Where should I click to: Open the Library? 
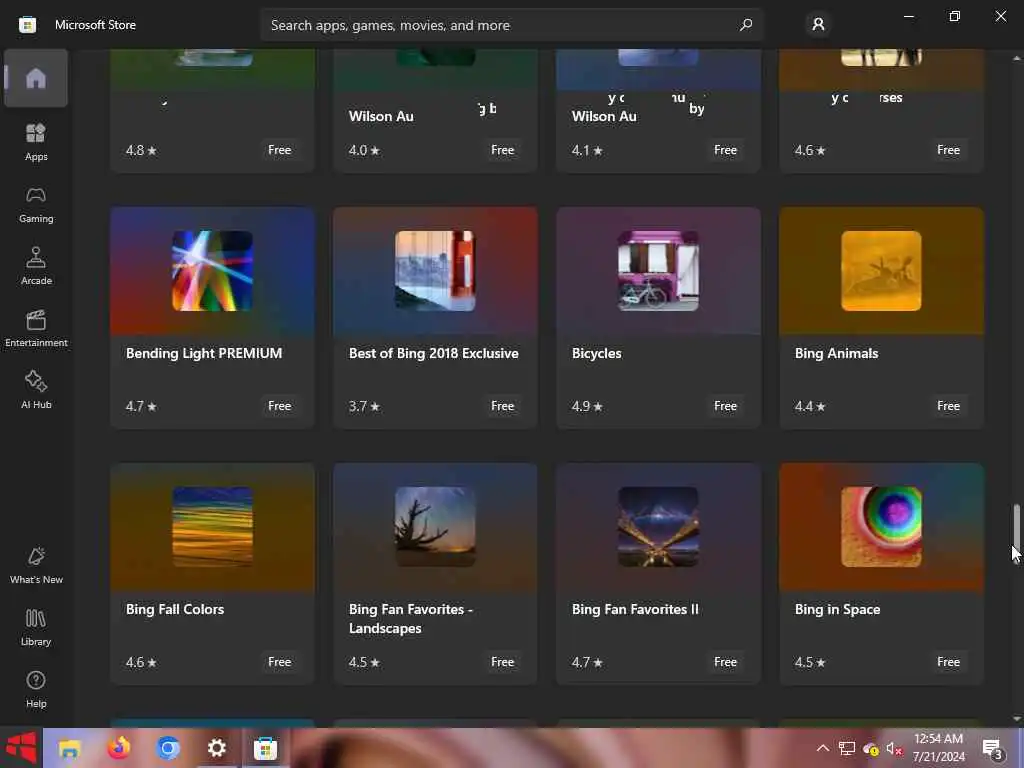pos(36,627)
